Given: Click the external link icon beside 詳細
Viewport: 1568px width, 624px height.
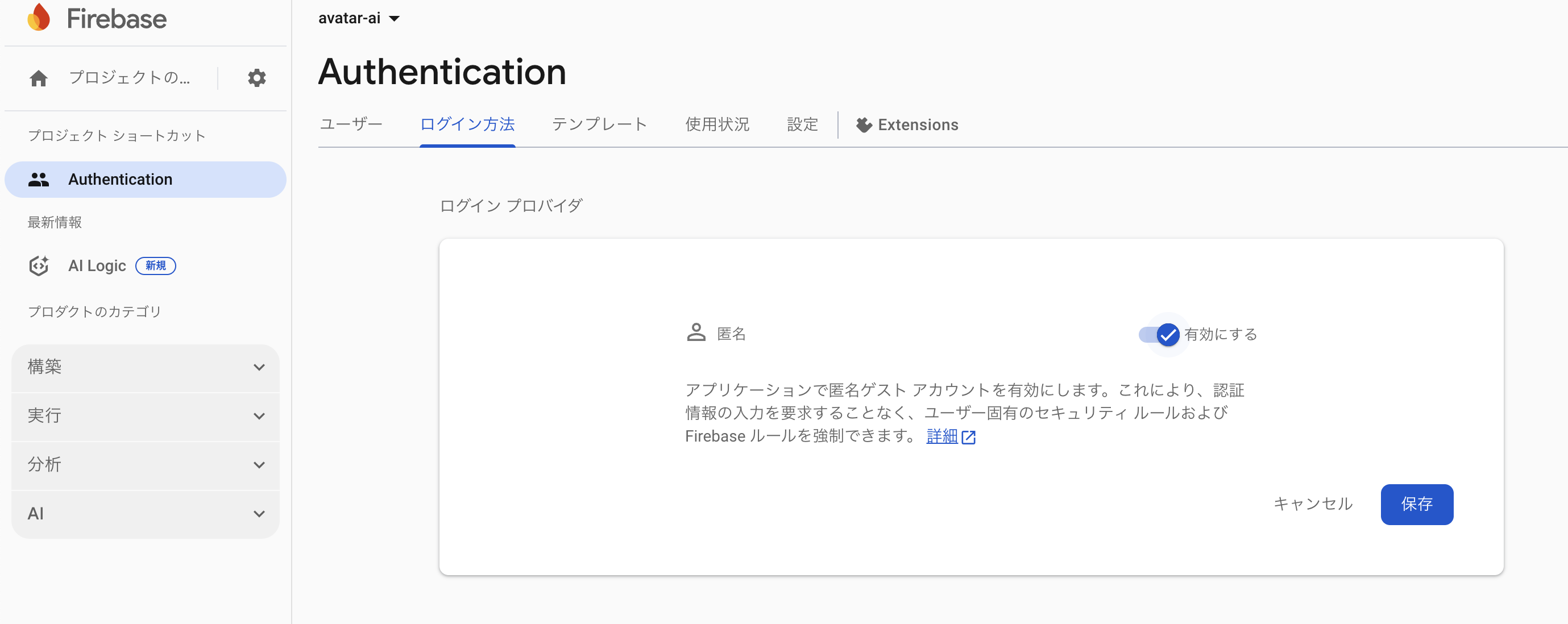Looking at the screenshot, I should click(x=968, y=436).
